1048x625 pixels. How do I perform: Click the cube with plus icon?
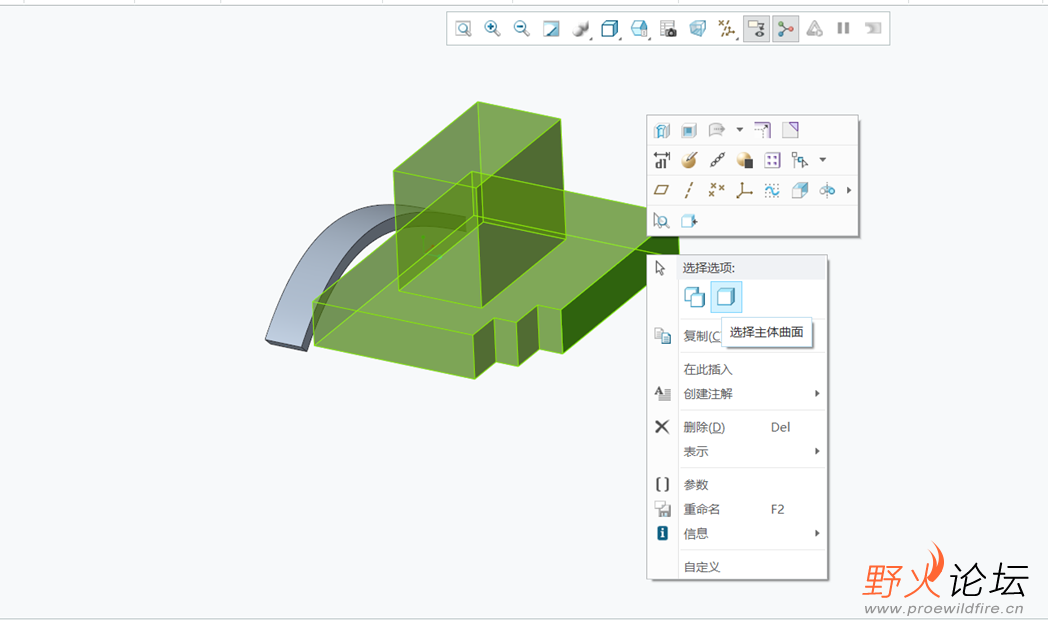point(689,221)
